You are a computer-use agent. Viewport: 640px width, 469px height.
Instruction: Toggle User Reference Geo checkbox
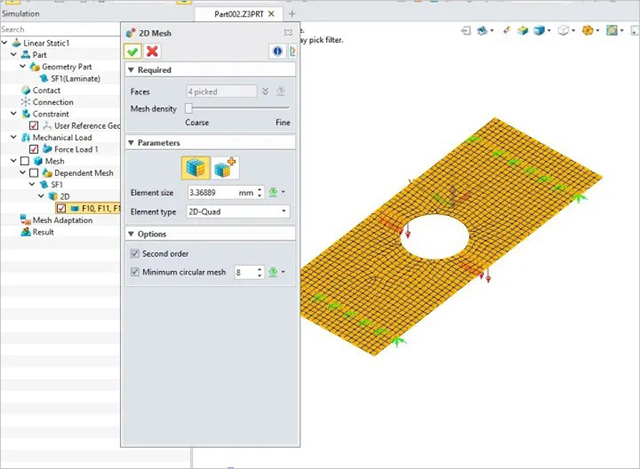(34, 126)
